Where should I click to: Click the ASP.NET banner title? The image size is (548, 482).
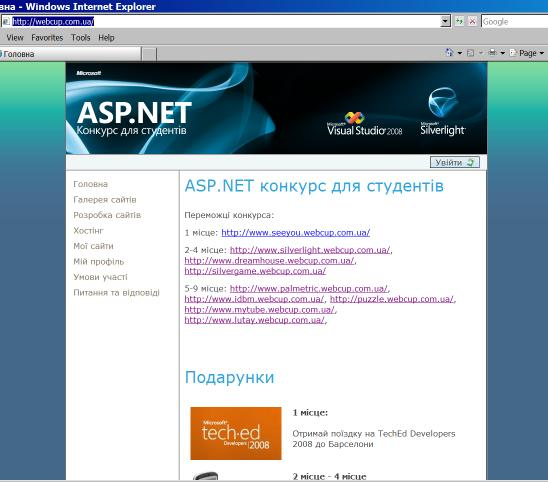[134, 113]
